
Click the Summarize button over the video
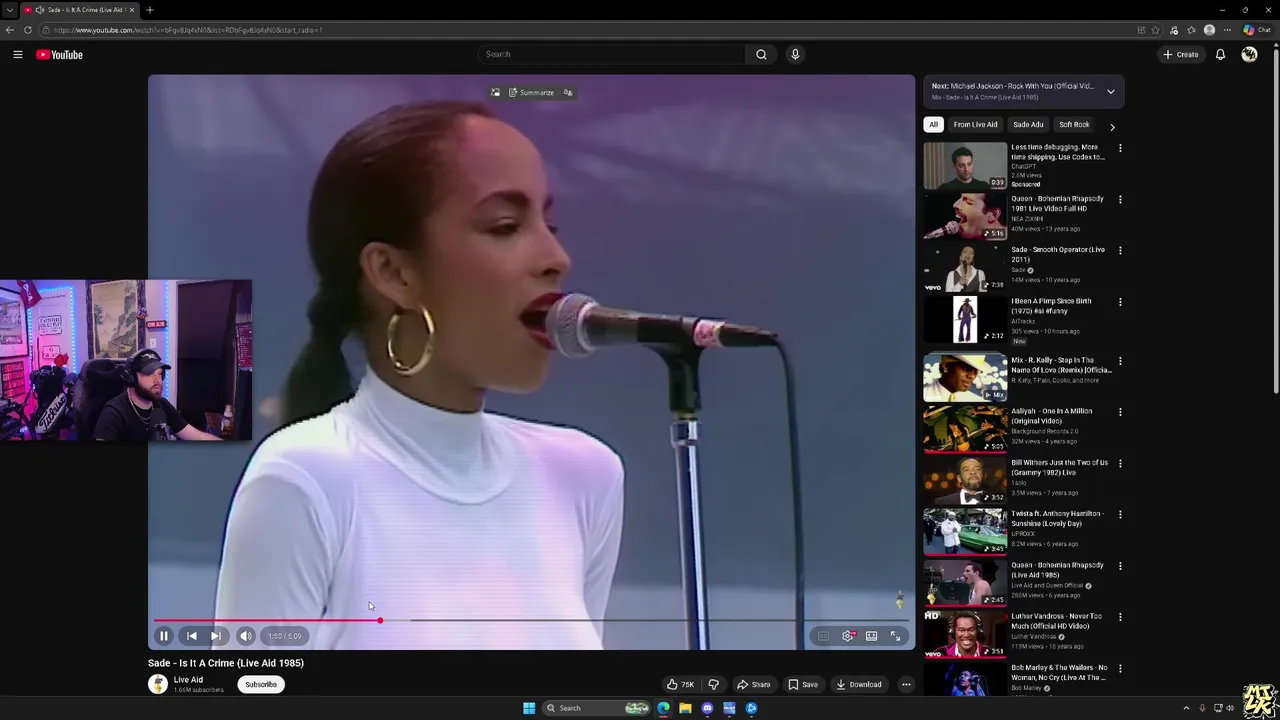pos(531,93)
